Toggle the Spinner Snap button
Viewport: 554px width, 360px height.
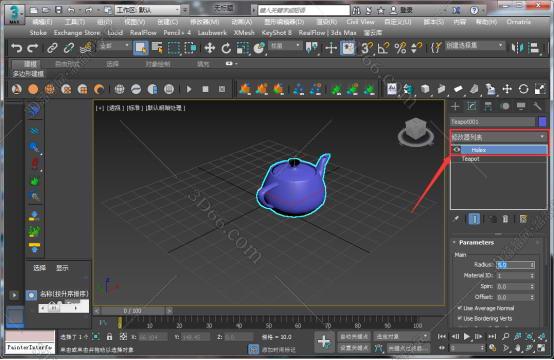pyautogui.click(x=417, y=48)
